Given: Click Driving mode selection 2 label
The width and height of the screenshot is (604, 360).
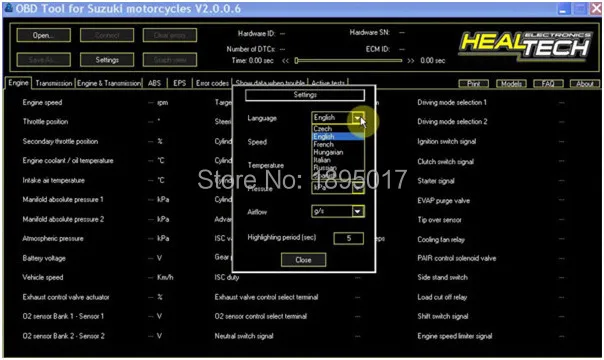Looking at the screenshot, I should click(x=452, y=122).
